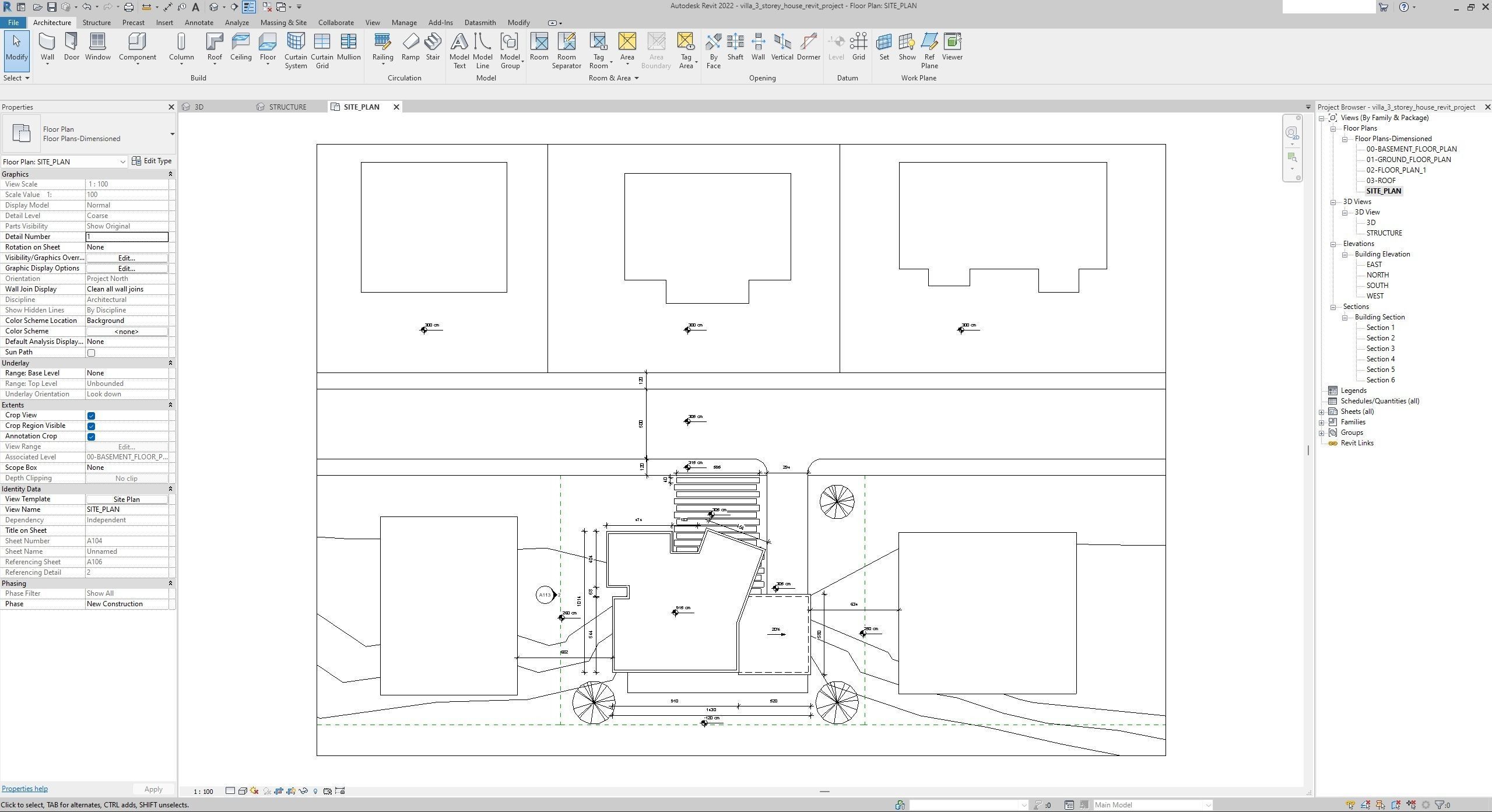Select the Wall tool

point(47,45)
